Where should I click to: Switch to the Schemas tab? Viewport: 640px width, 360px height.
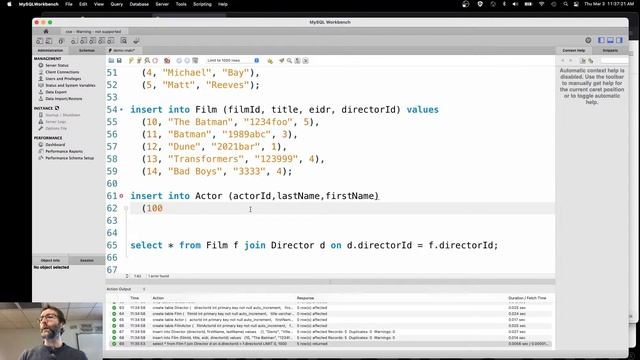coord(87,51)
